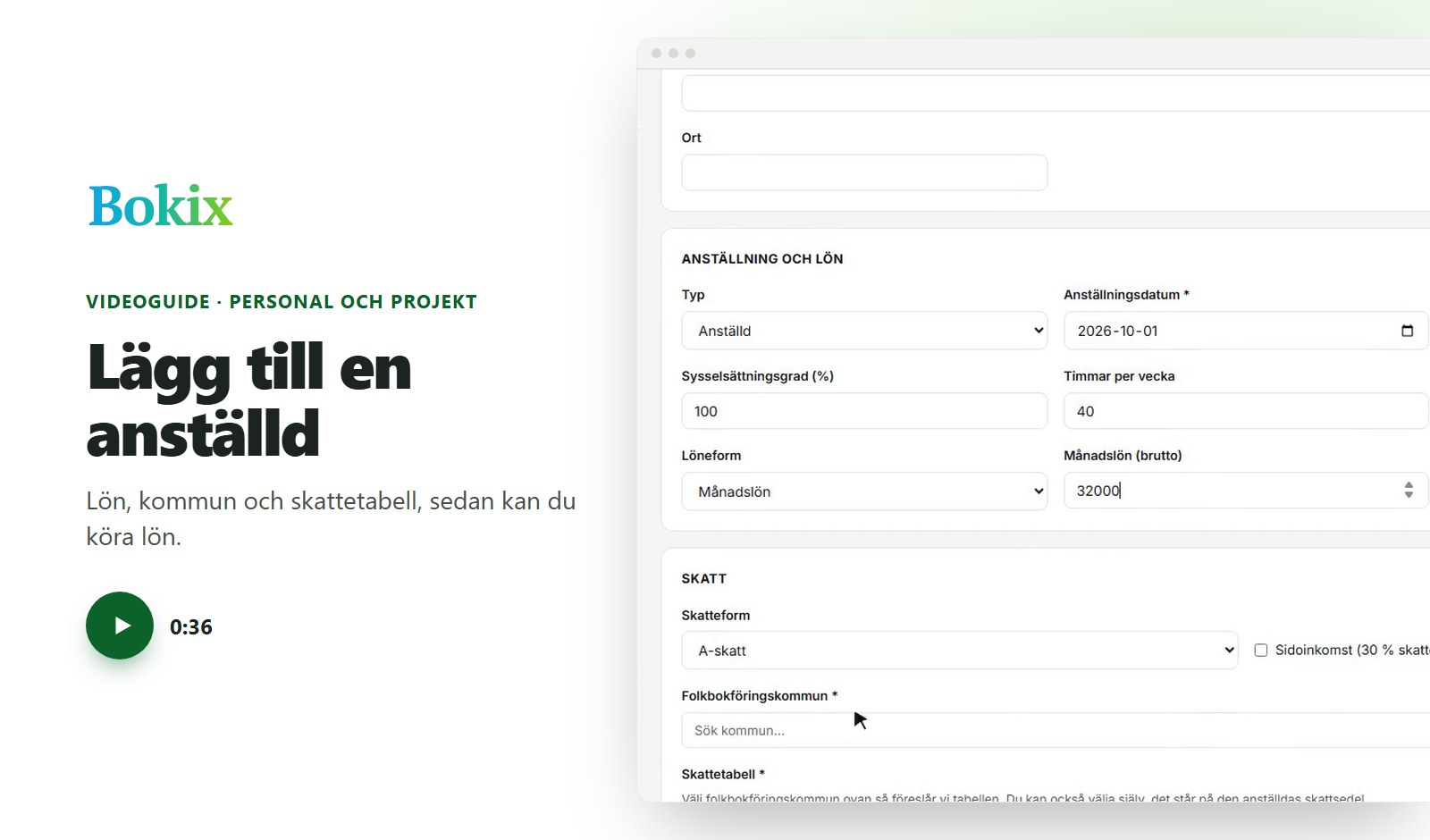The width and height of the screenshot is (1430, 840).
Task: Open the Löneform dropdown showing Månadslön
Action: (864, 491)
